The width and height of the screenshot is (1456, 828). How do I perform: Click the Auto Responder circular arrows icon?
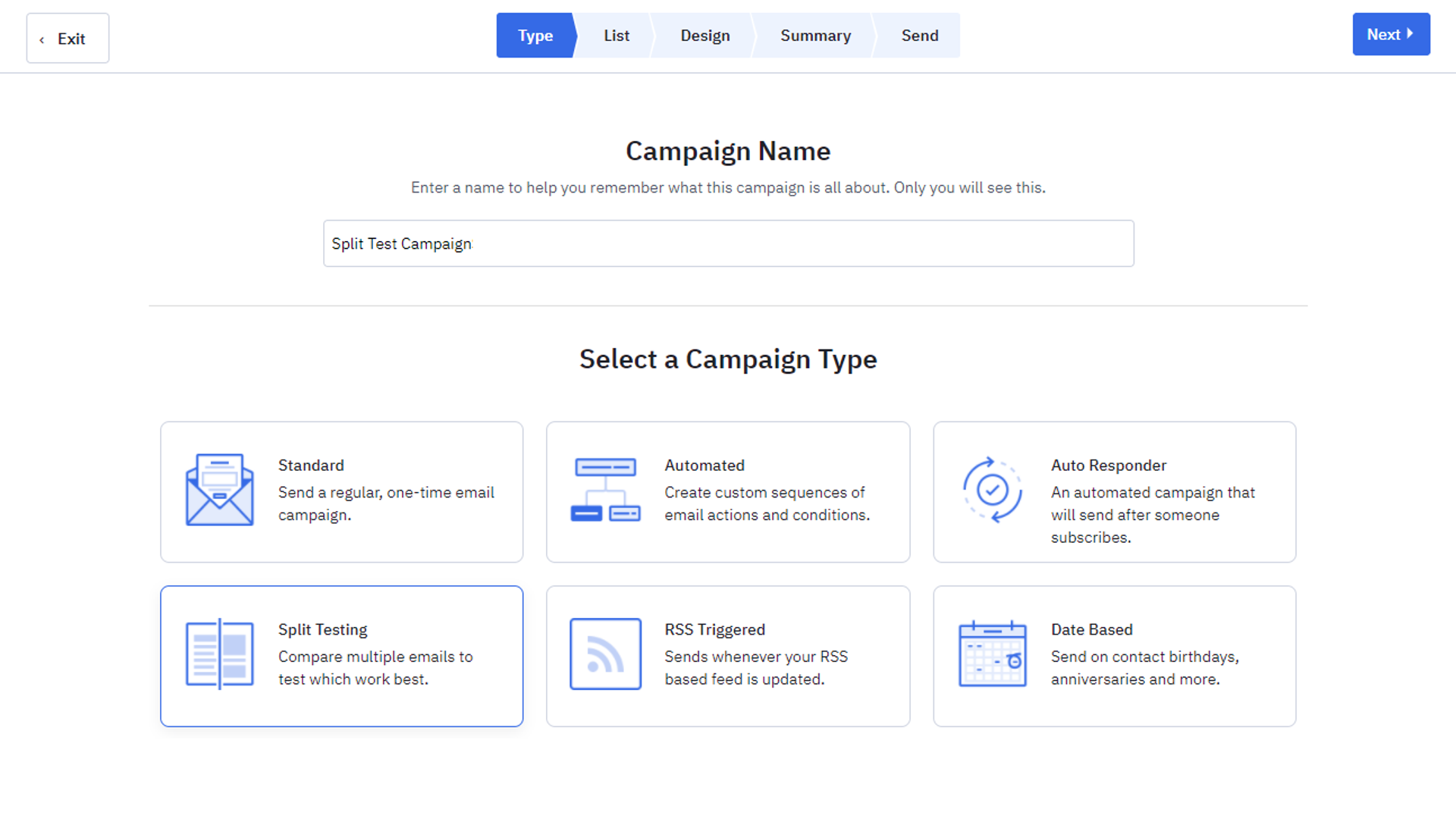(991, 490)
